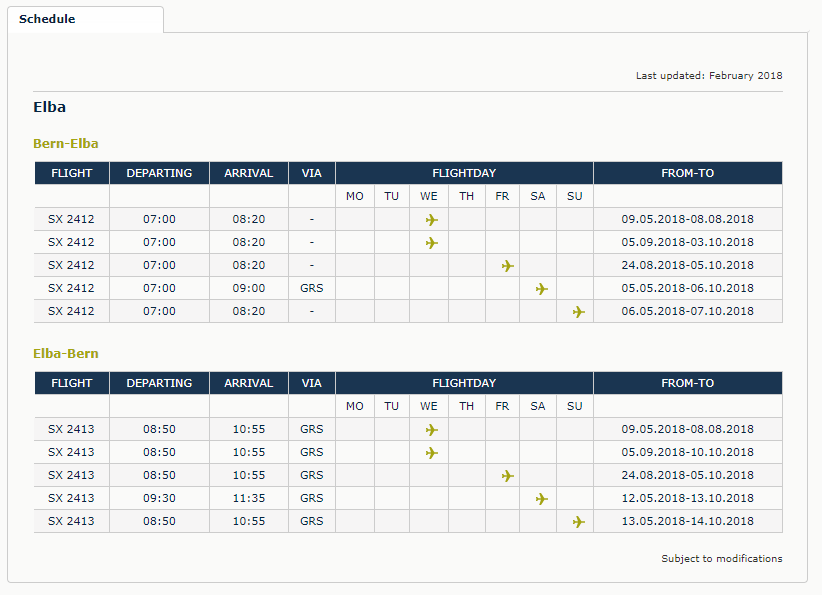Select the Schedule tab
This screenshot has width=822, height=595.
47,19
